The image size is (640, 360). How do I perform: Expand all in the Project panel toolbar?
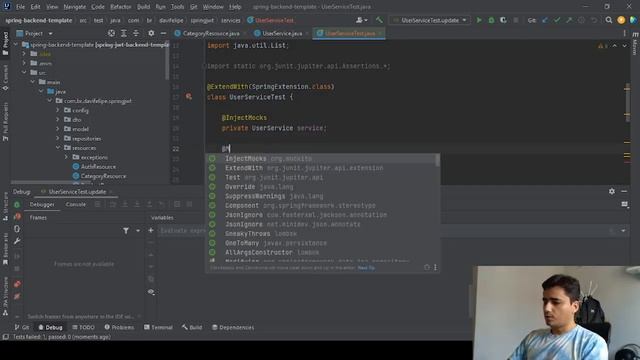124,33
